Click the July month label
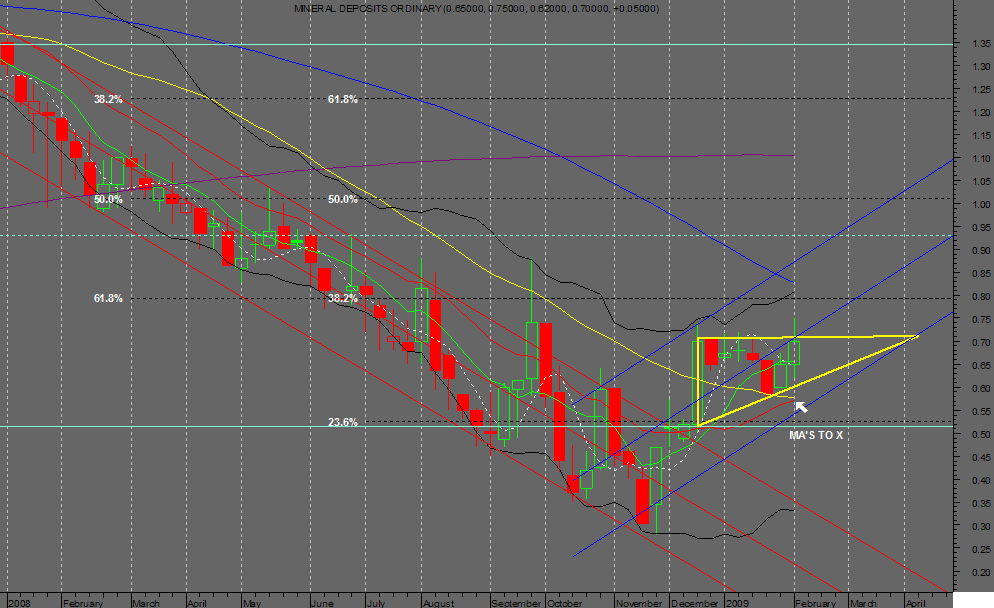Image resolution: width=994 pixels, height=608 pixels. pyautogui.click(x=377, y=603)
